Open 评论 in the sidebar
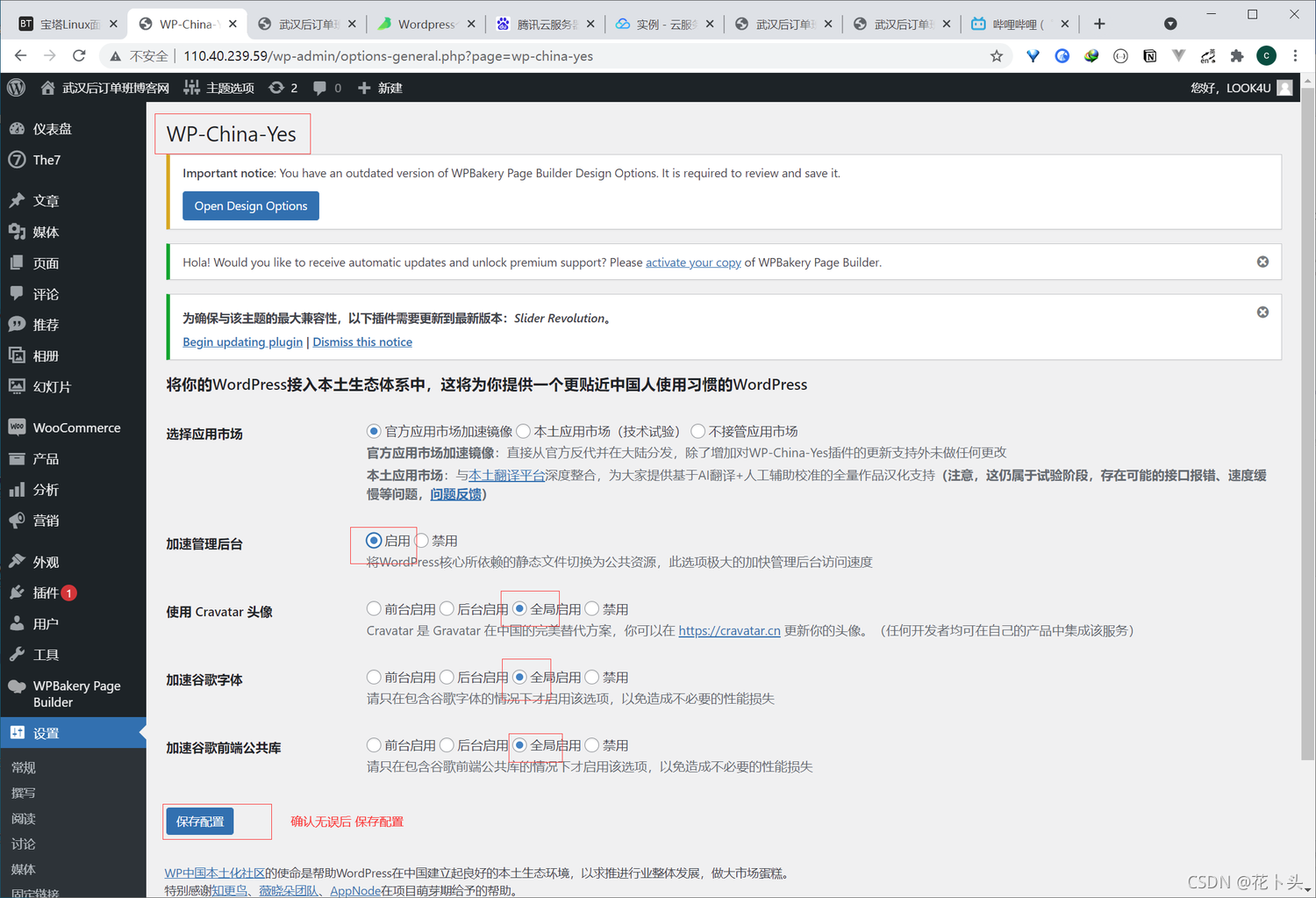 tap(46, 294)
